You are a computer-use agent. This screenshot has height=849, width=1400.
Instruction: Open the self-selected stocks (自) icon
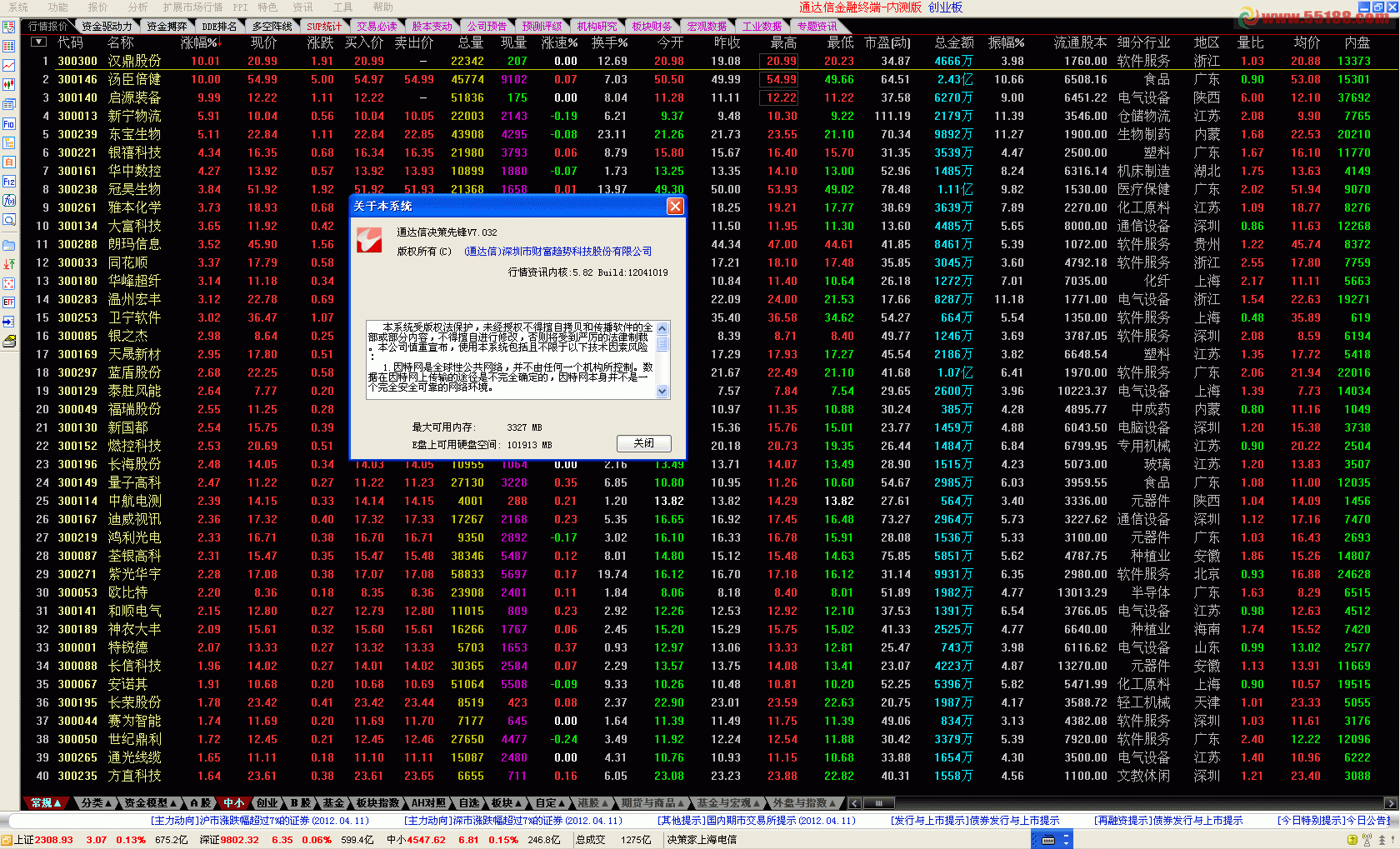coord(9,162)
